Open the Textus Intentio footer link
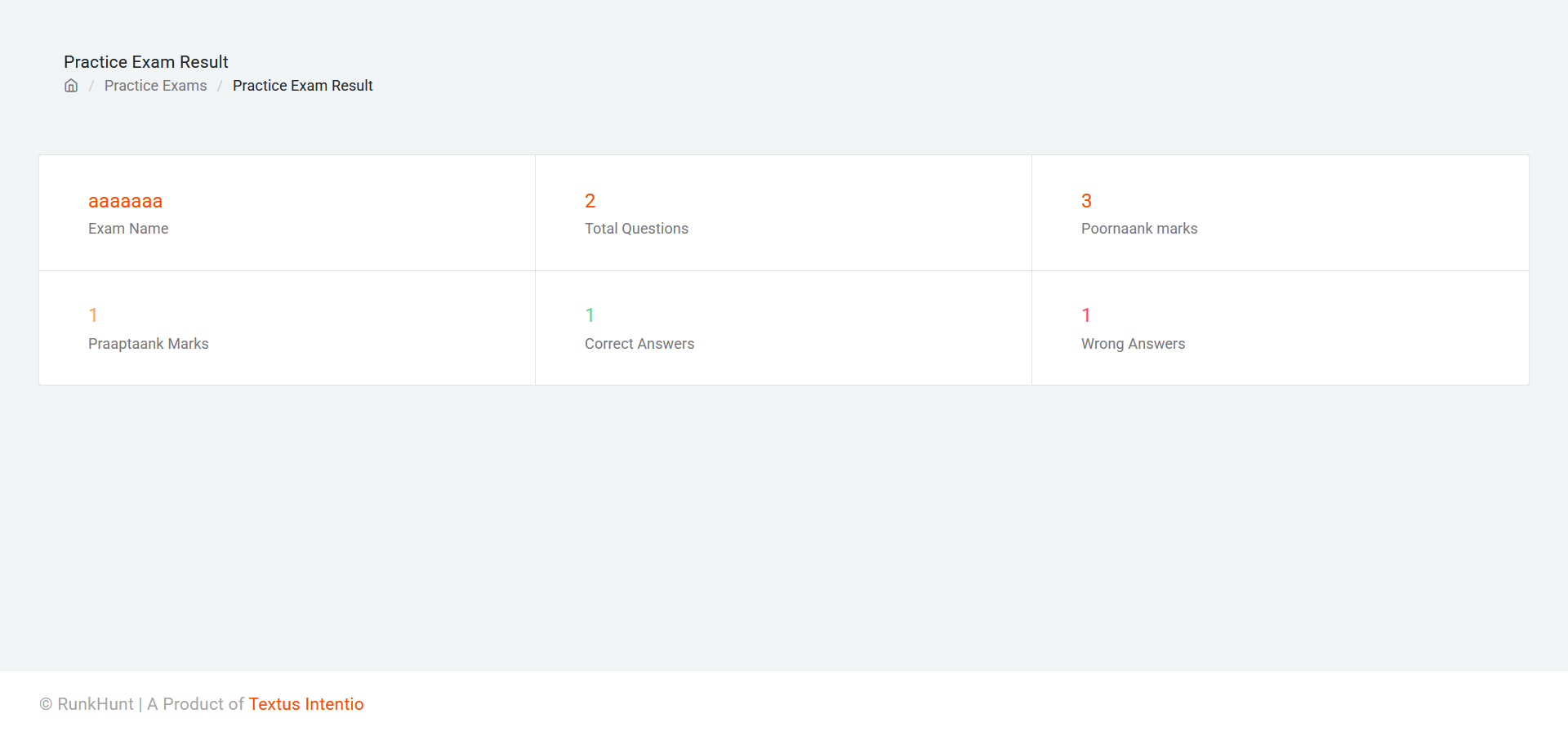Screen dimensions: 1568x736 point(305,704)
